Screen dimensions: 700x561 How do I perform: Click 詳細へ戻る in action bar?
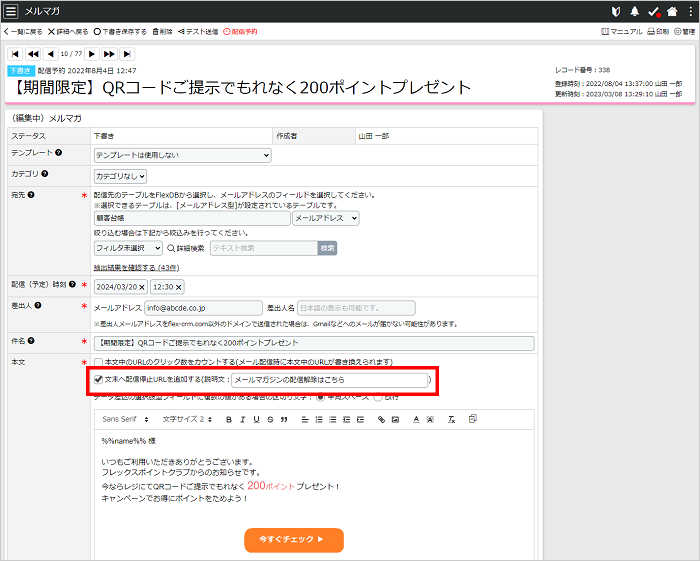click(x=68, y=32)
